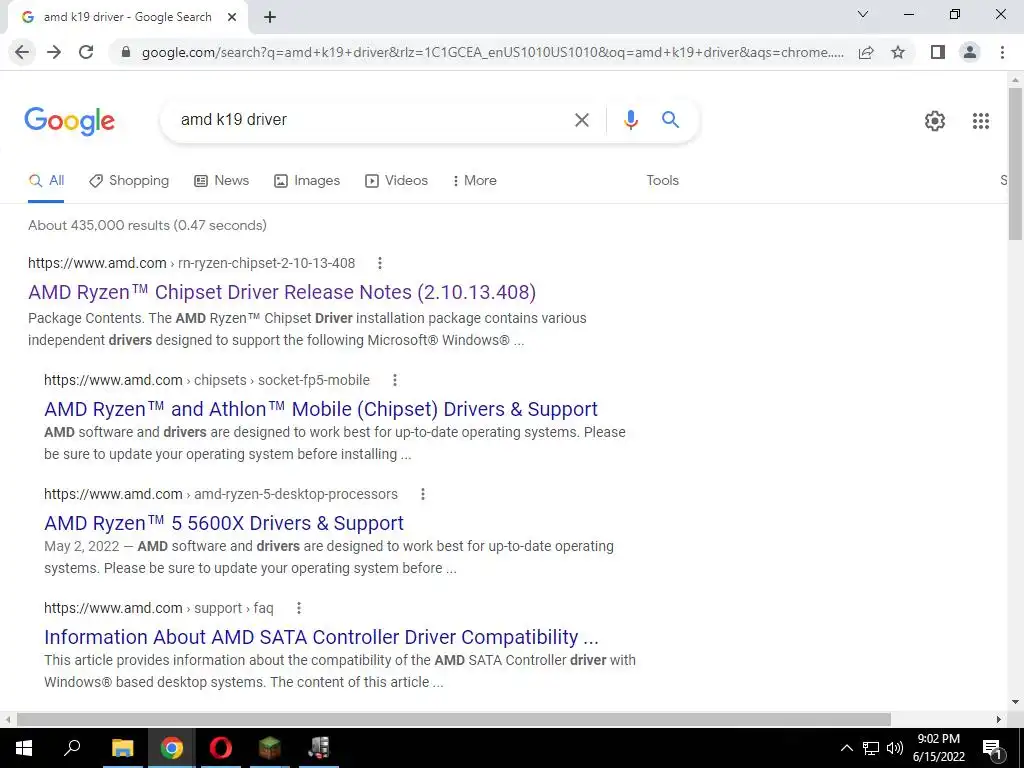
Task: Open the Chrome profile avatar
Action: tap(970, 52)
